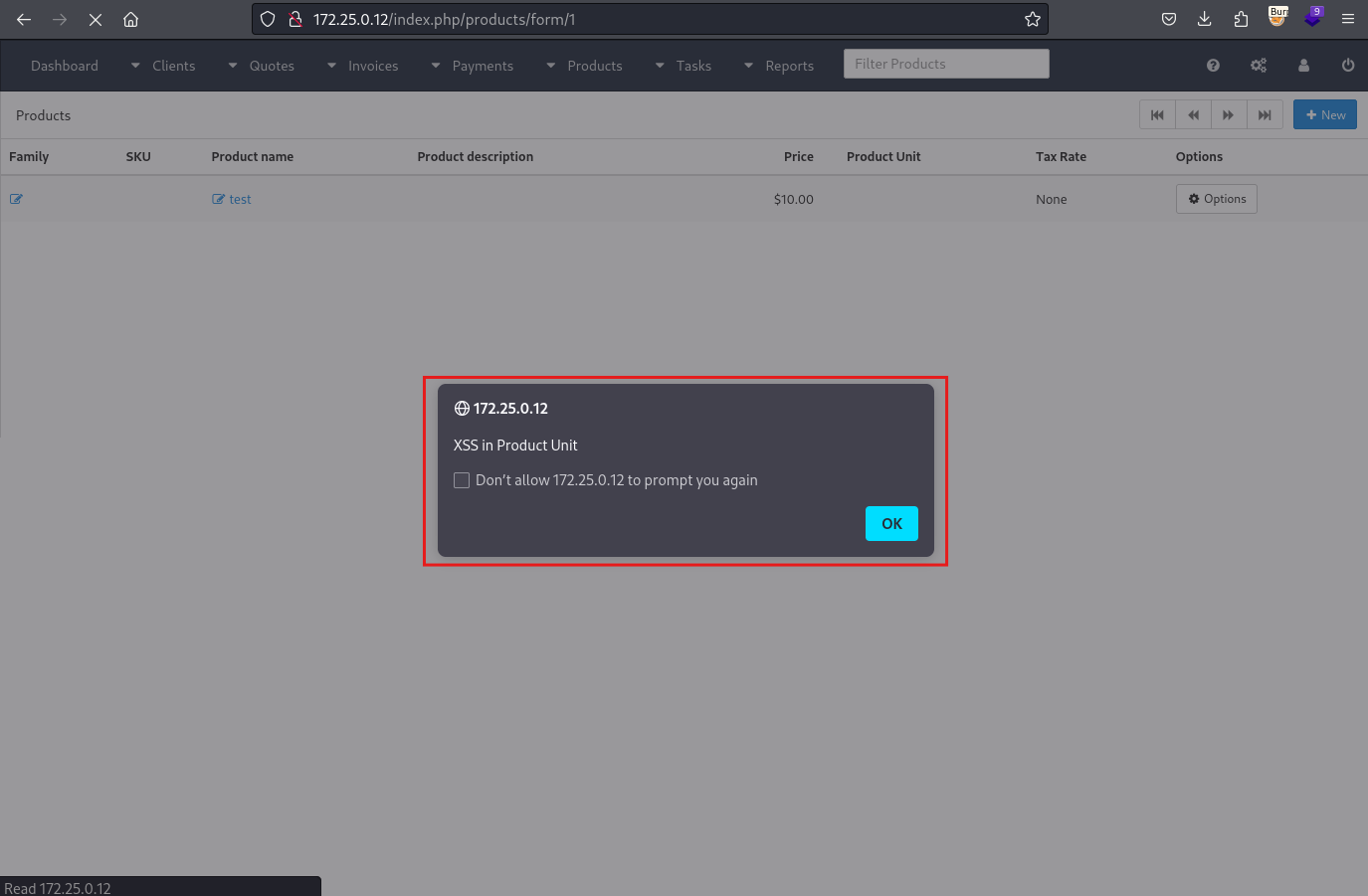Viewport: 1368px width, 896px height.
Task: Open the user account icon
Action: tap(1303, 65)
